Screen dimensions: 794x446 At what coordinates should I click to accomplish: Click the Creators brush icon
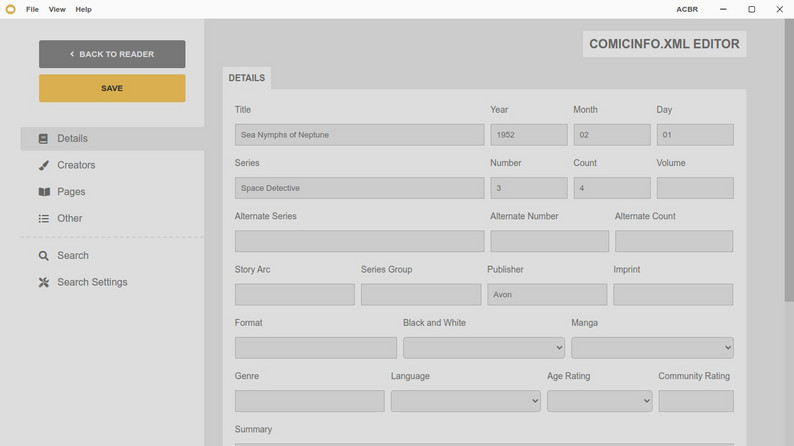click(44, 165)
